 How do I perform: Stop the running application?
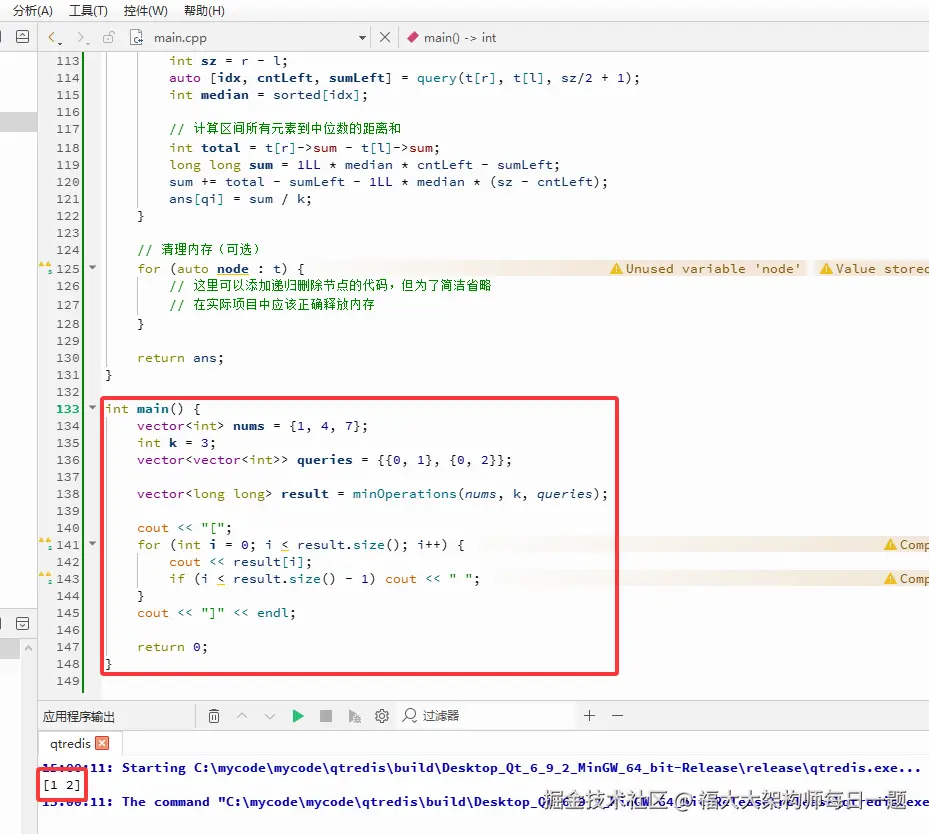[x=326, y=716]
